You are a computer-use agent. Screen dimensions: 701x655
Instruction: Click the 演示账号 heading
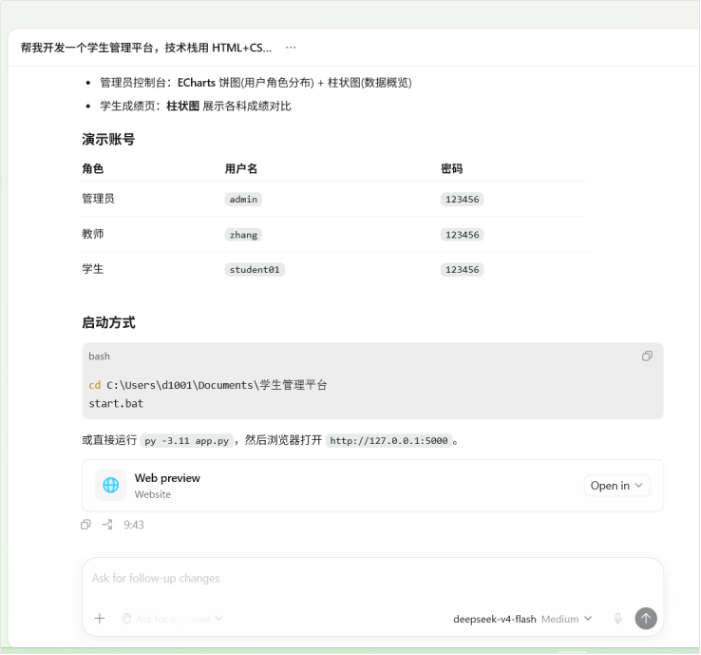[108, 139]
